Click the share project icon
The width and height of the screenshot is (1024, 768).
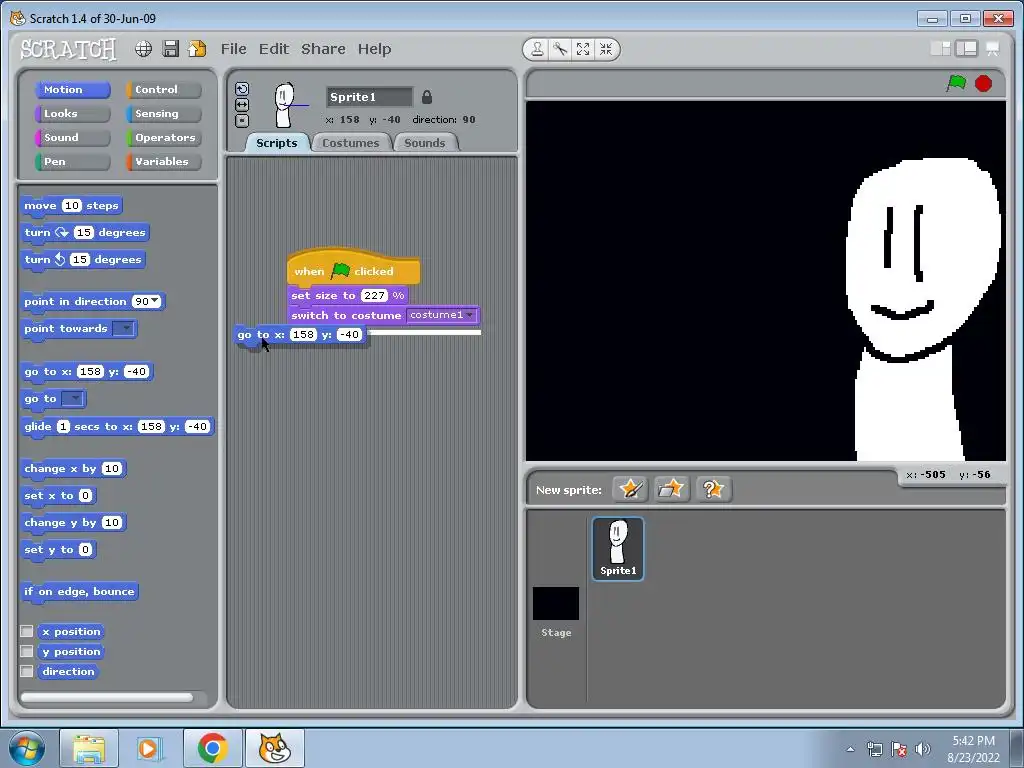[x=197, y=49]
